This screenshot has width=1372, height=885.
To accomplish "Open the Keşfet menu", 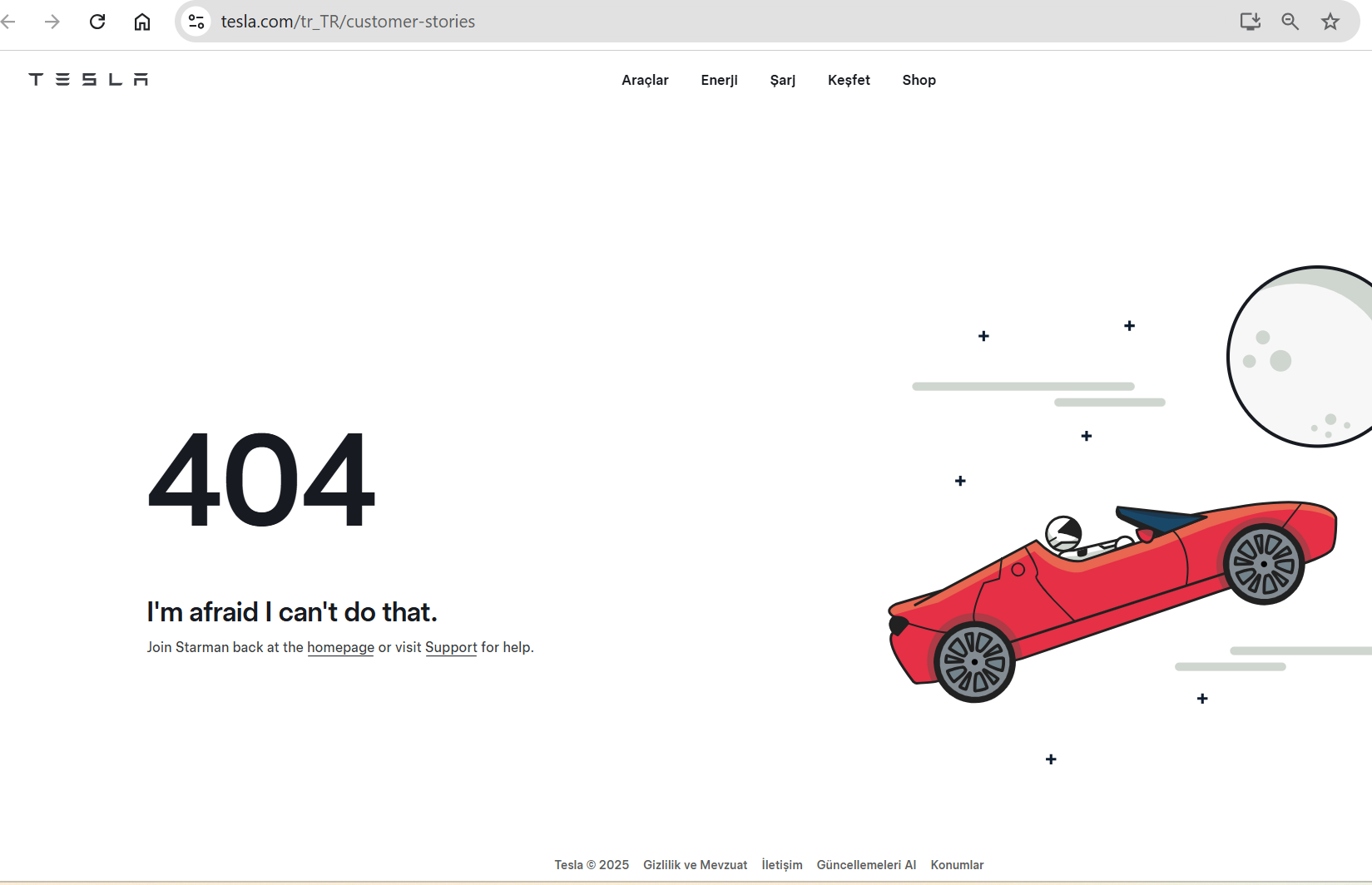I will 849,80.
